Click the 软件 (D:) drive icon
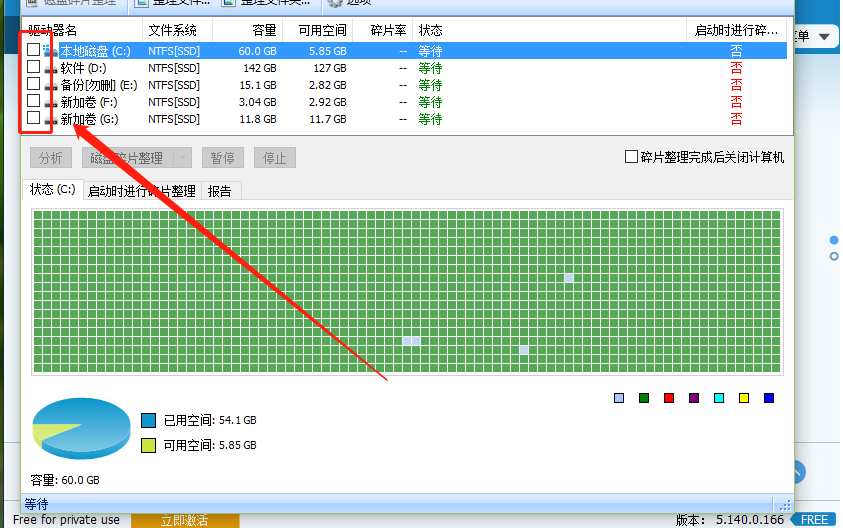843x528 pixels. 51,69
